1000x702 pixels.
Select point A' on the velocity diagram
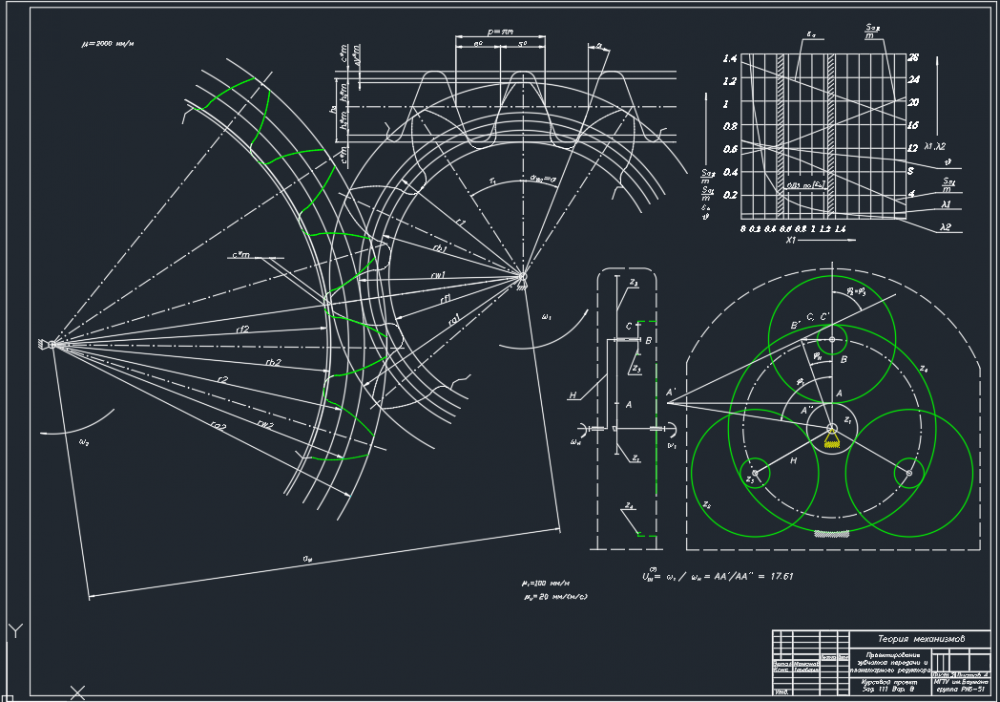click(x=670, y=392)
